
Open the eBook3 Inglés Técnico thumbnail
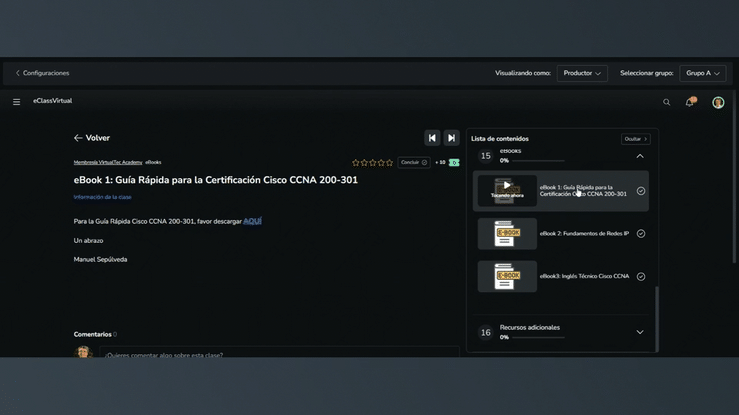point(507,277)
